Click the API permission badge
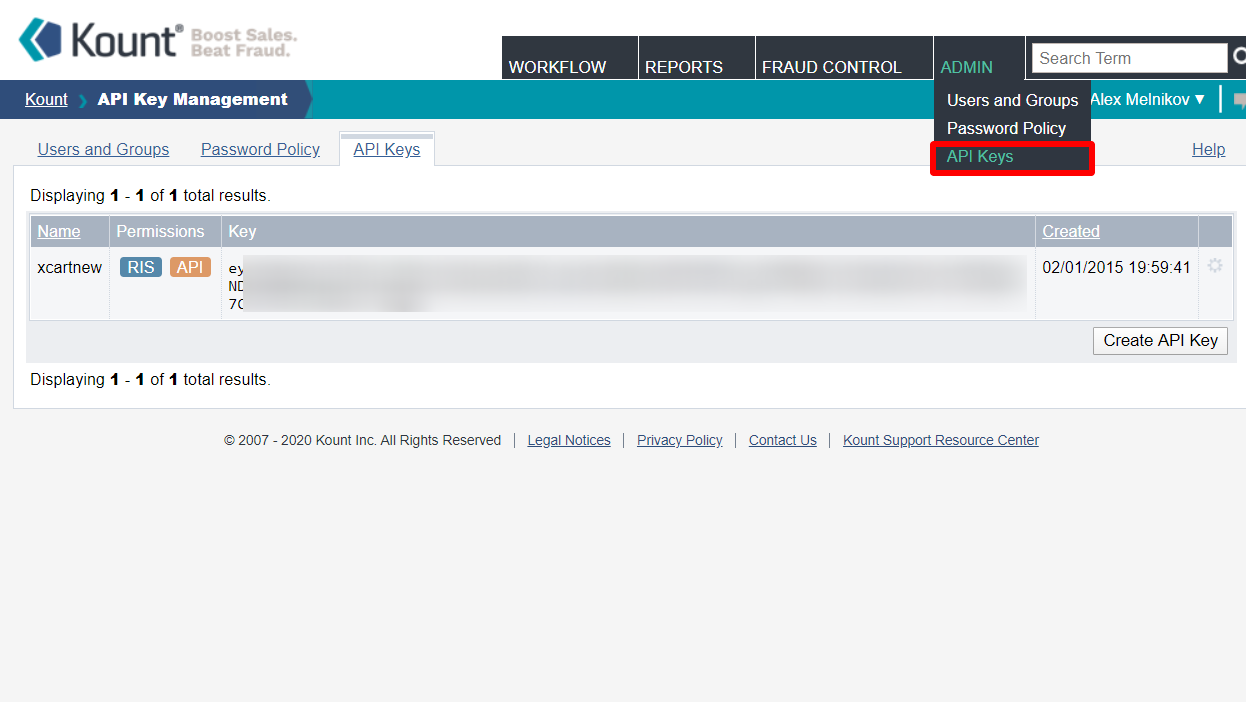 190,267
